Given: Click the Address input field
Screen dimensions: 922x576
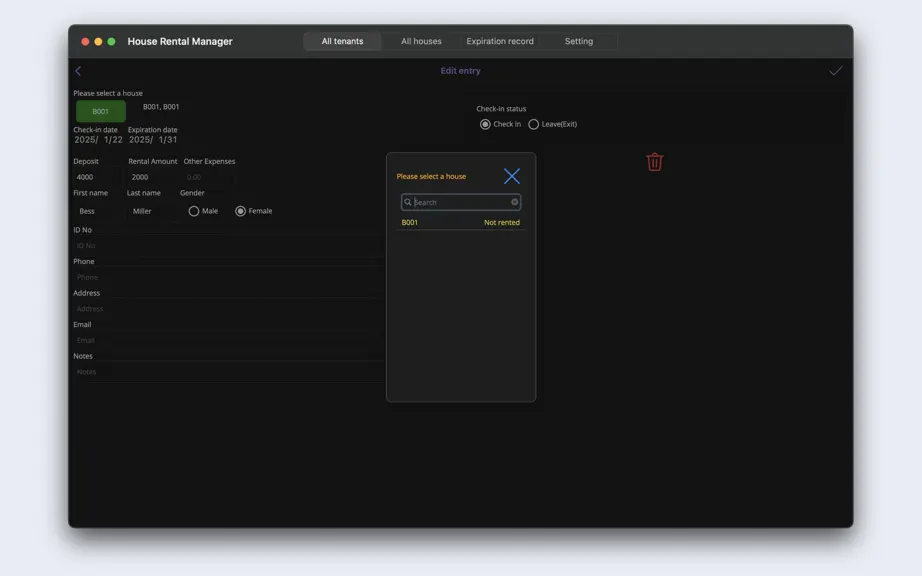Looking at the screenshot, I should pyautogui.click(x=229, y=309).
